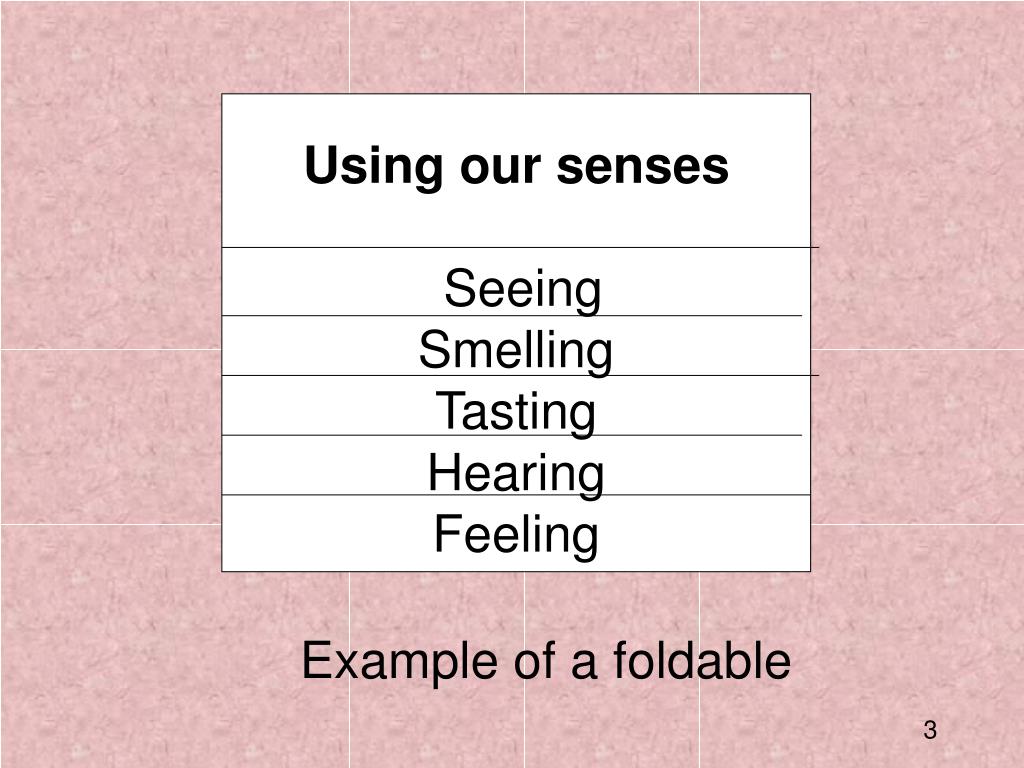
Task: Click the letter 'a' in the caption
Action: (x=584, y=665)
